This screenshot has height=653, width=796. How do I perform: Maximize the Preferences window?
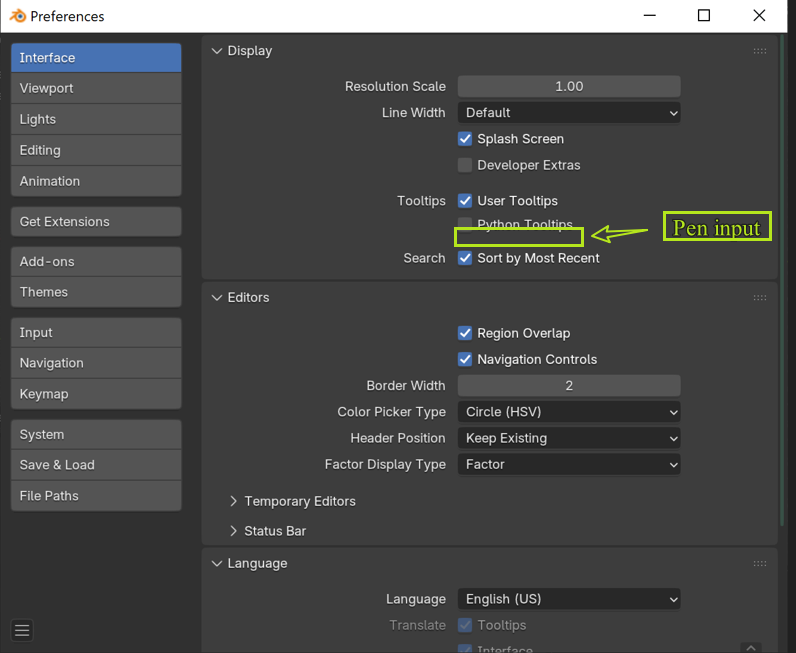click(704, 16)
